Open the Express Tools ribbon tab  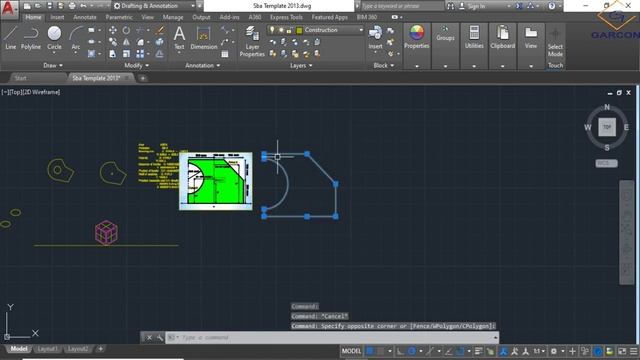point(286,17)
